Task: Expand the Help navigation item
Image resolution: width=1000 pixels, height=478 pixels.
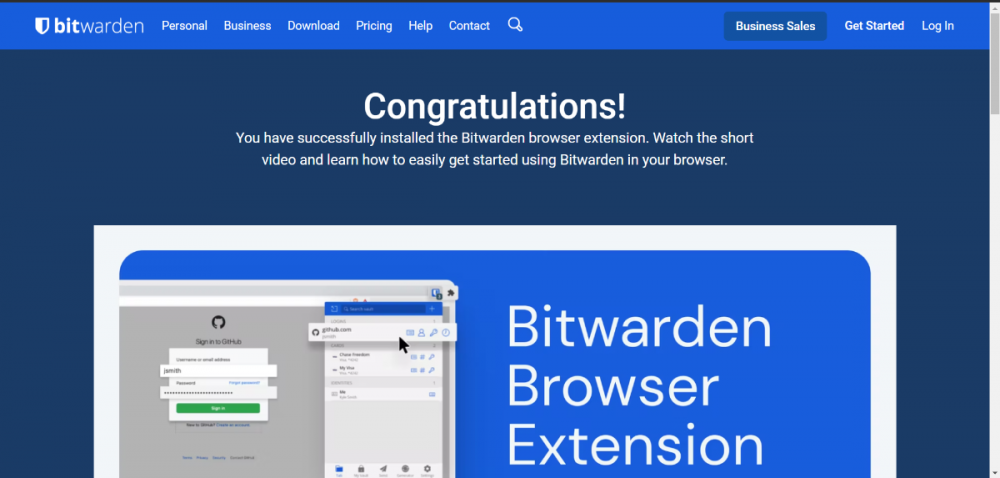Action: [420, 26]
